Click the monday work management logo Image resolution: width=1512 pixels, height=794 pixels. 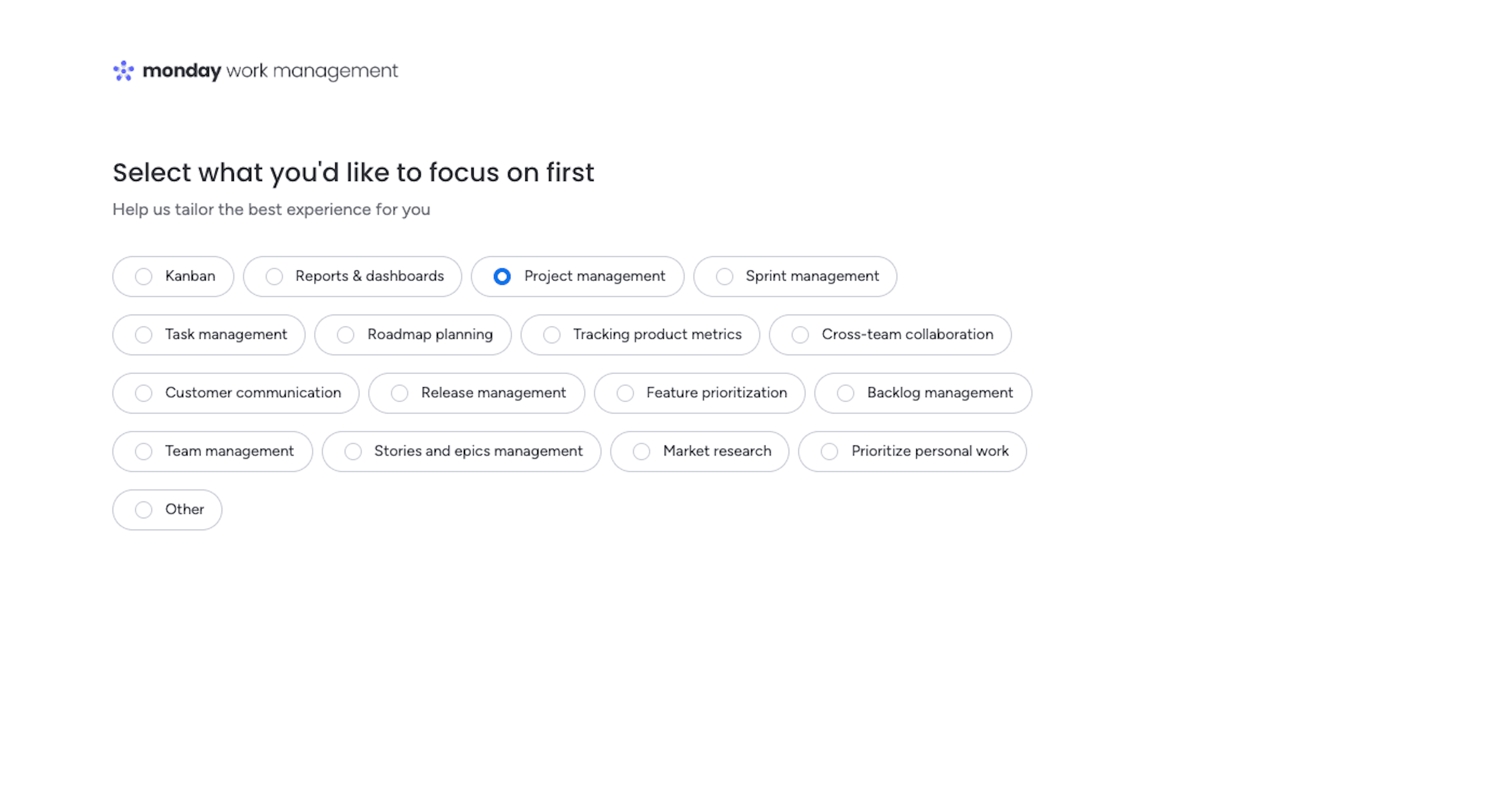(x=255, y=71)
